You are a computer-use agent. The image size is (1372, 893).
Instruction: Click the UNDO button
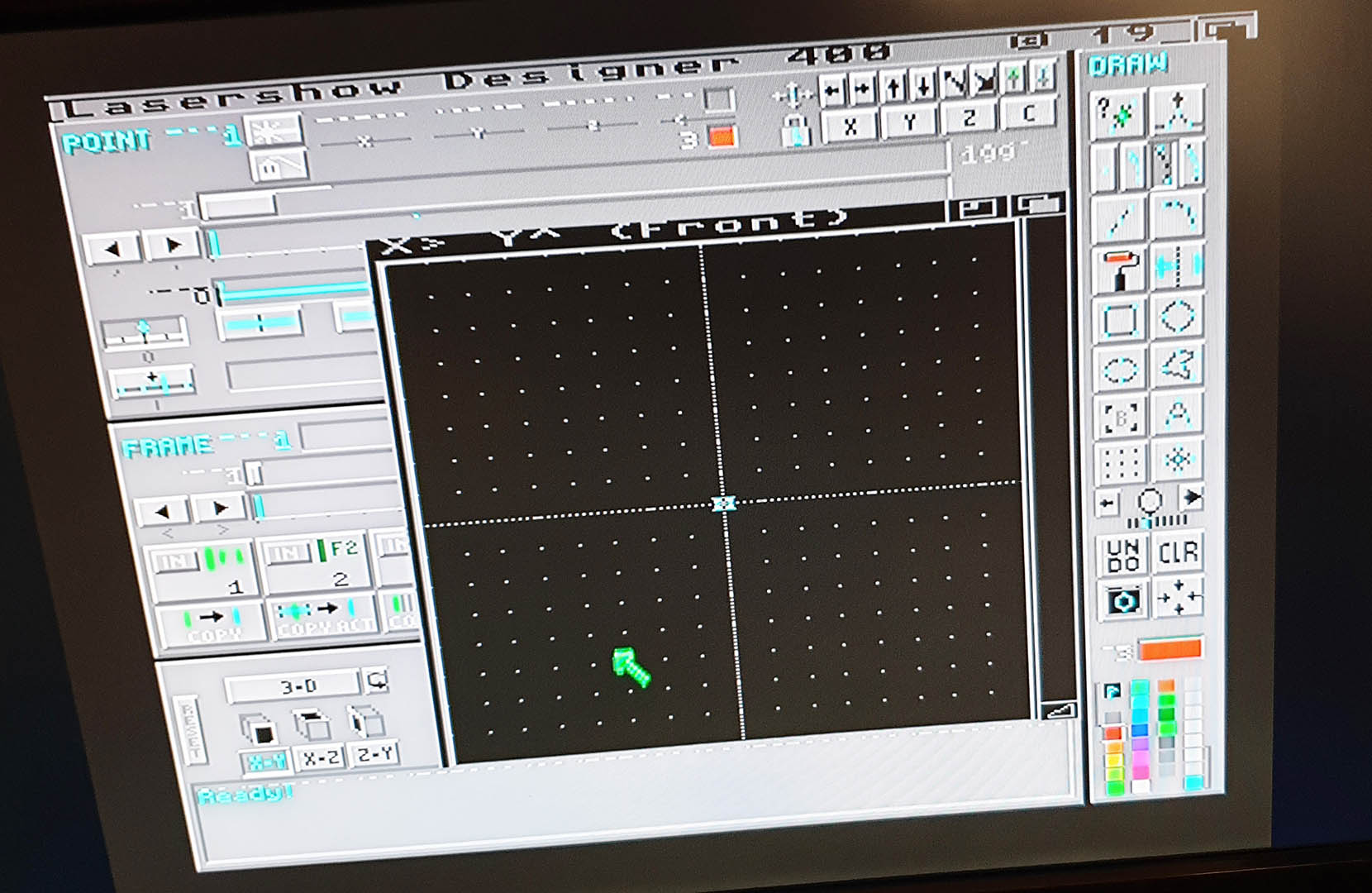[1123, 555]
